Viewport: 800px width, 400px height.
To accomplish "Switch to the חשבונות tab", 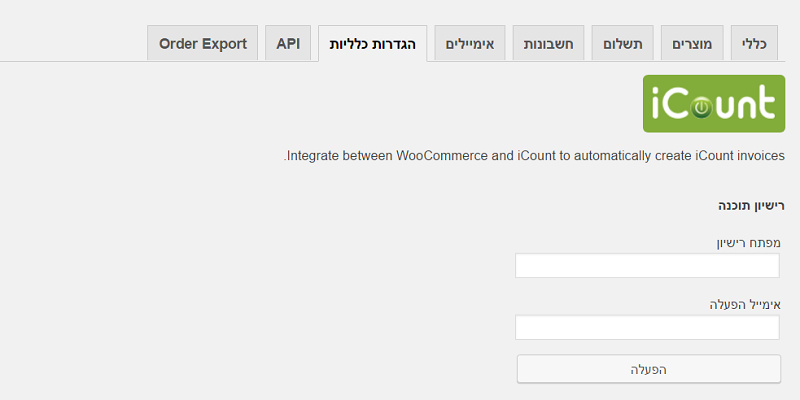I will [x=548, y=43].
